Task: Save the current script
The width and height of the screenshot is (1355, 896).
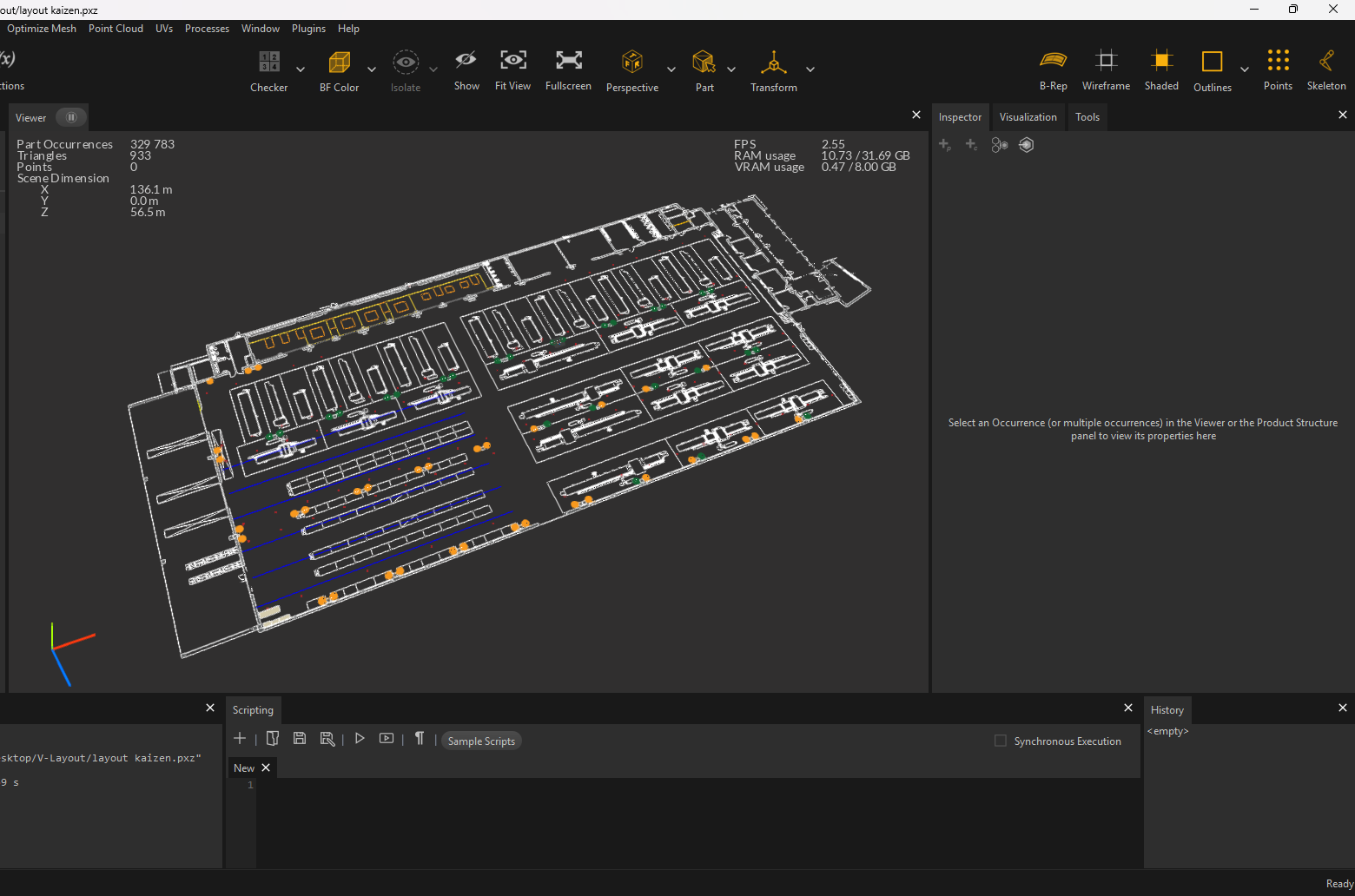Action: click(300, 739)
